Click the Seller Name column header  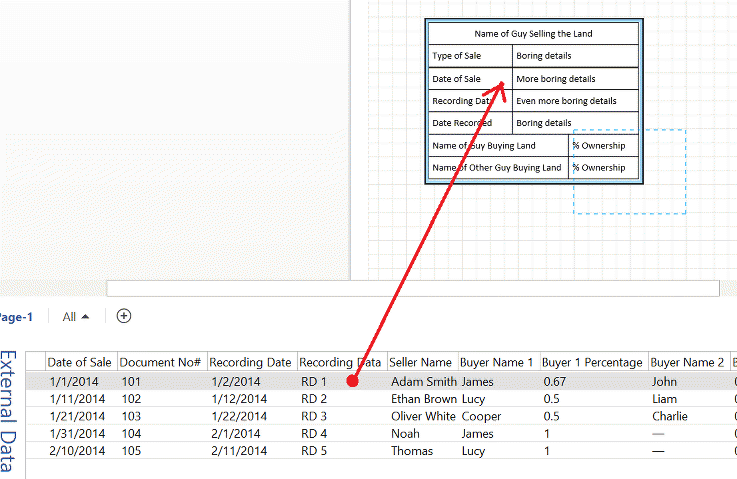pos(421,362)
